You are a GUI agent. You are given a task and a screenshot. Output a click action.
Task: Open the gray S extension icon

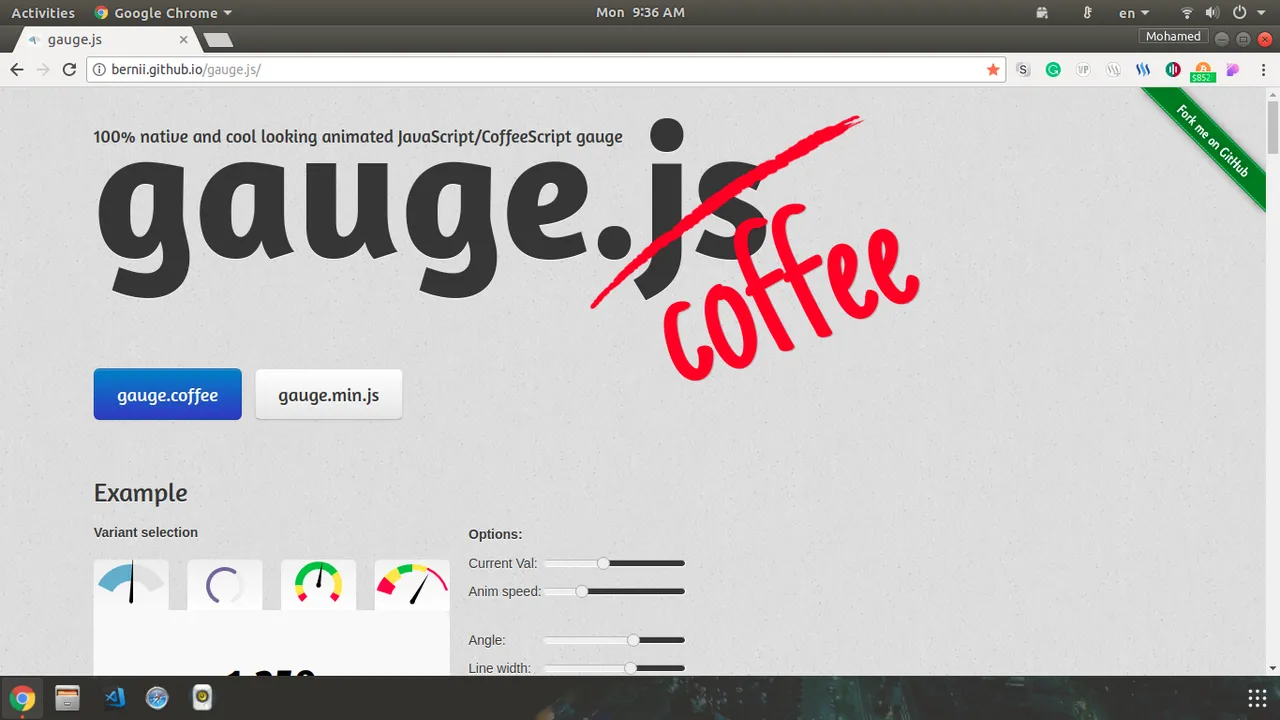coord(1023,70)
